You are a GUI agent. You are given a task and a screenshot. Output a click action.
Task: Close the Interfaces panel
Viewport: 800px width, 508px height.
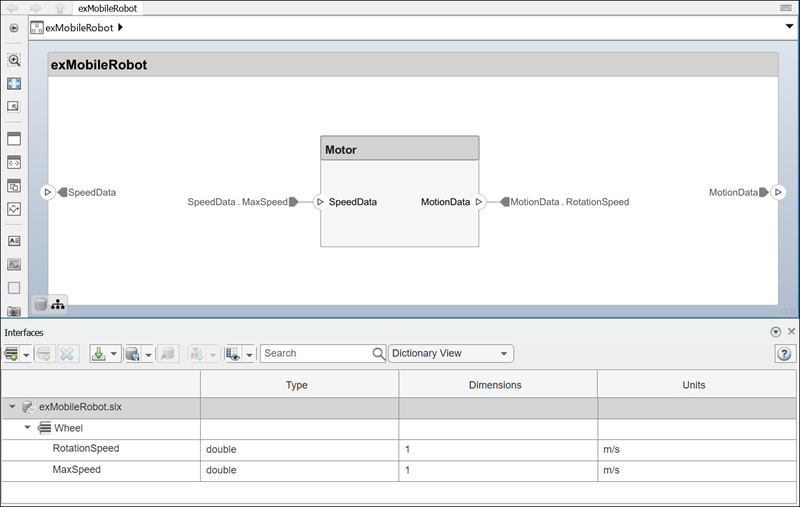click(791, 332)
